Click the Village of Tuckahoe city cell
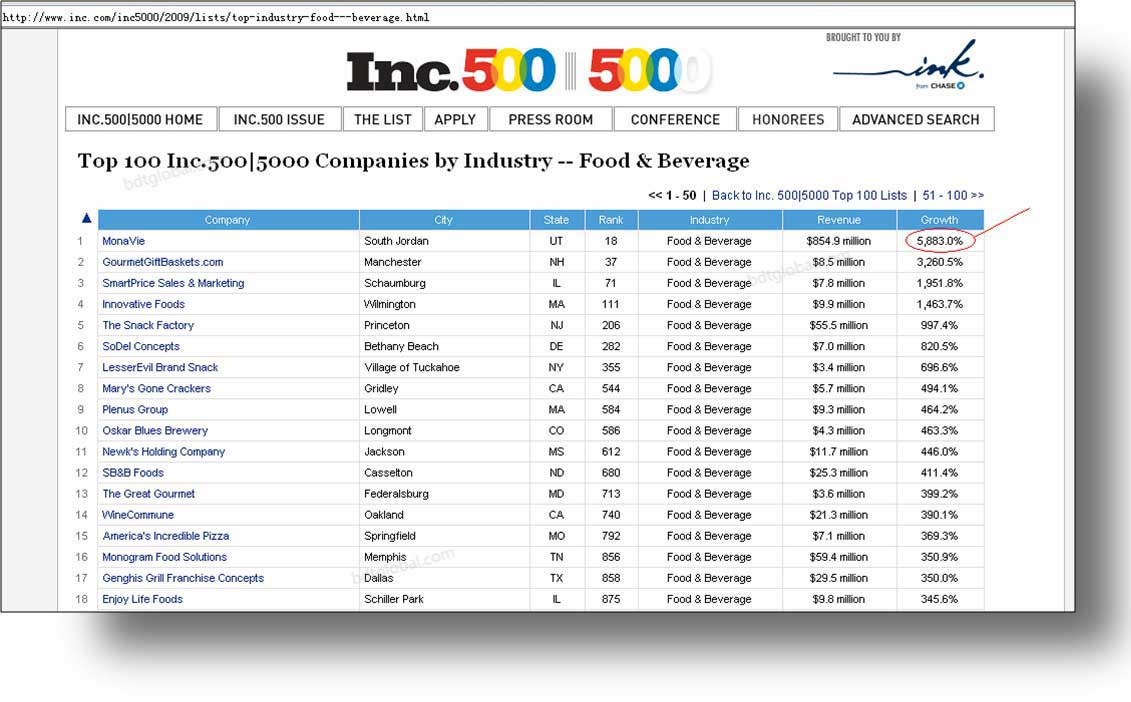 [412, 367]
